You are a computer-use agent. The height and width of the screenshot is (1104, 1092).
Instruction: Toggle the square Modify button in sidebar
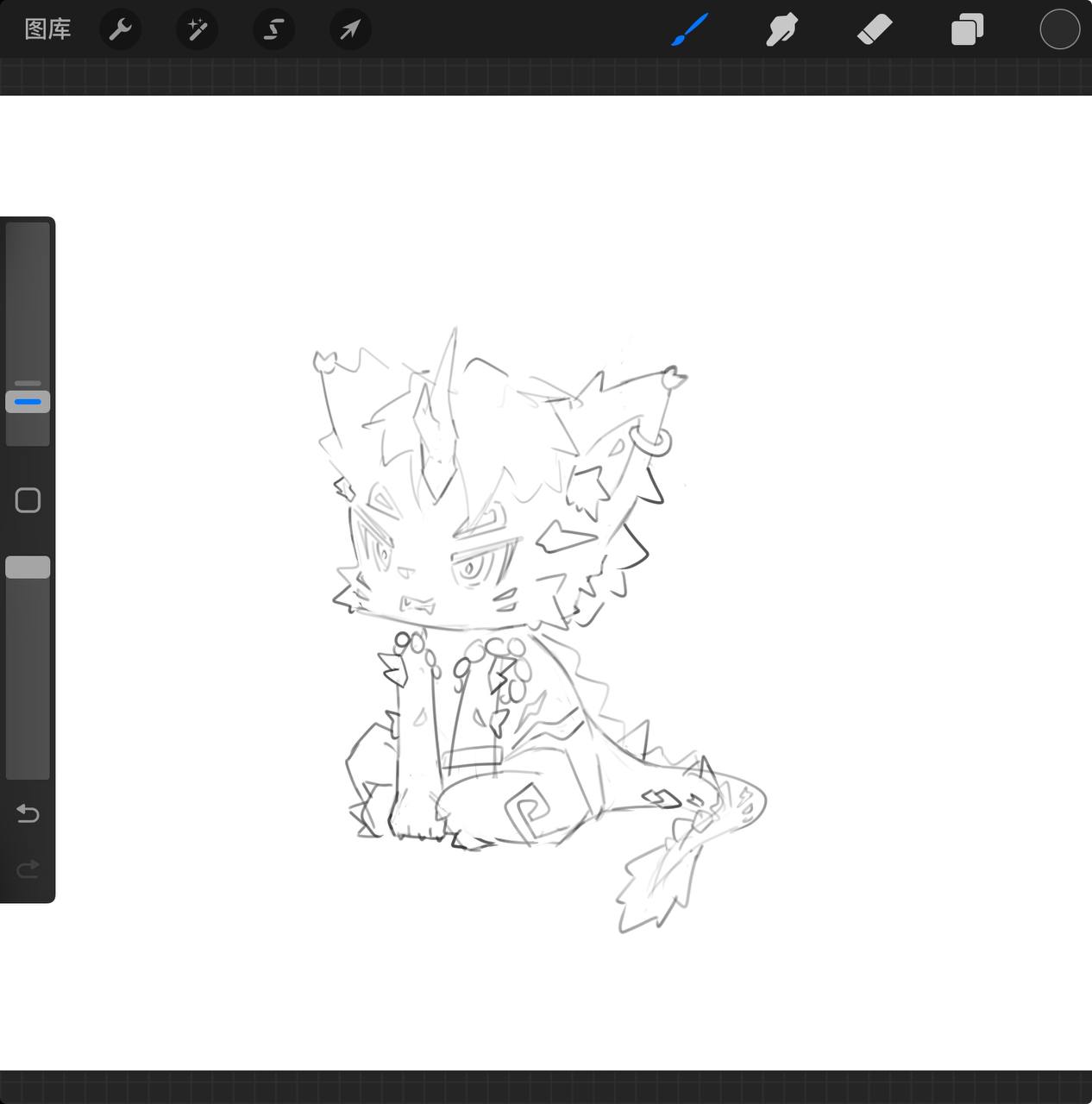[28, 500]
